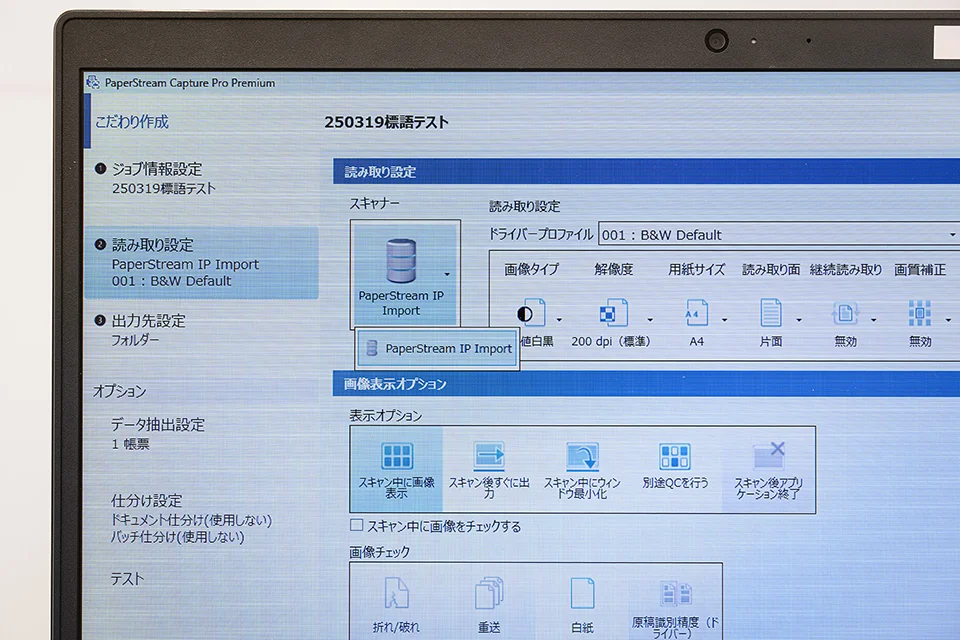Viewport: 960px width, 640px height.
Task: Click the 継続読み取り icon
Action: click(845, 313)
